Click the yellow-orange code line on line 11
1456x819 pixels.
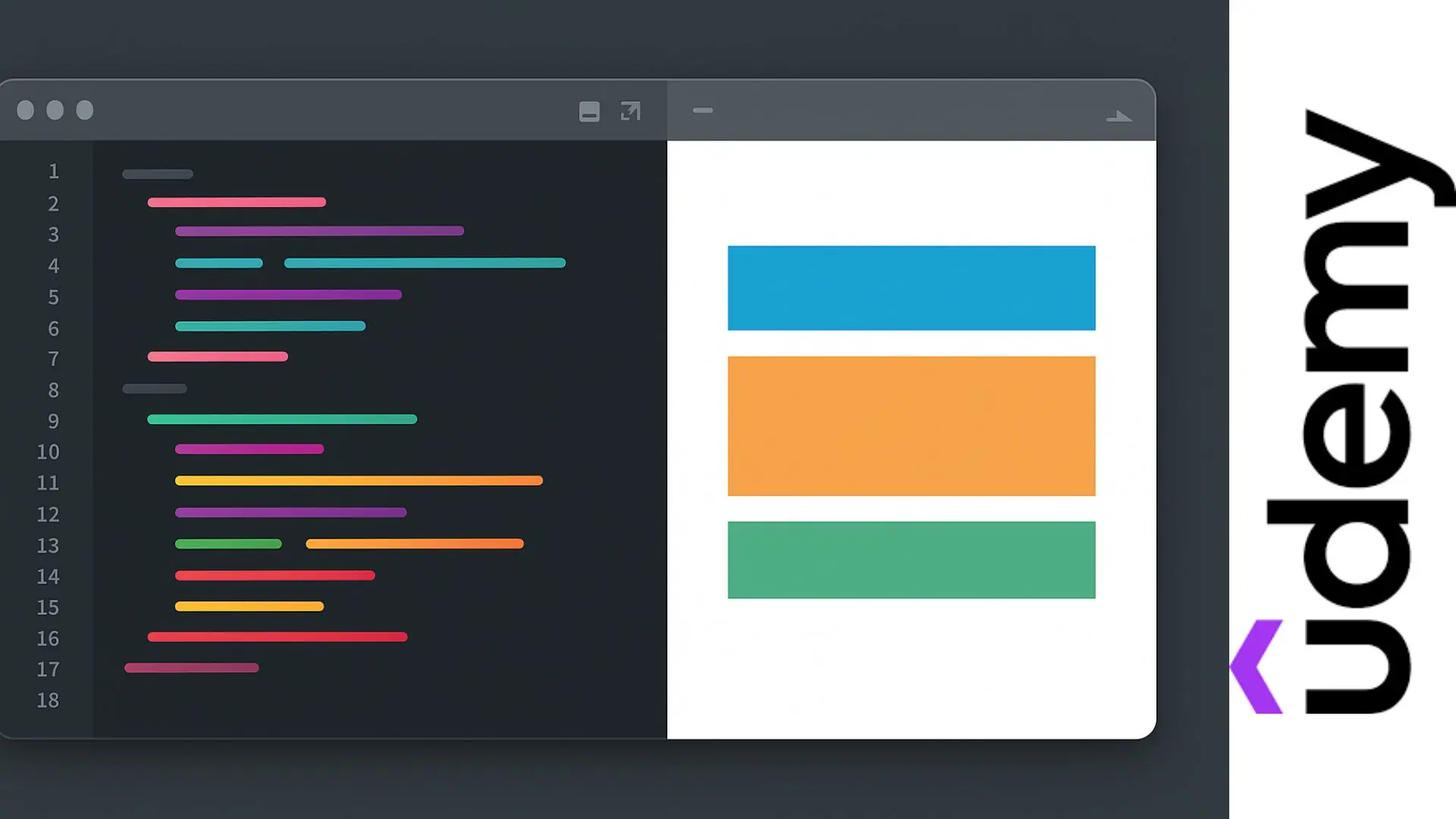point(359,480)
